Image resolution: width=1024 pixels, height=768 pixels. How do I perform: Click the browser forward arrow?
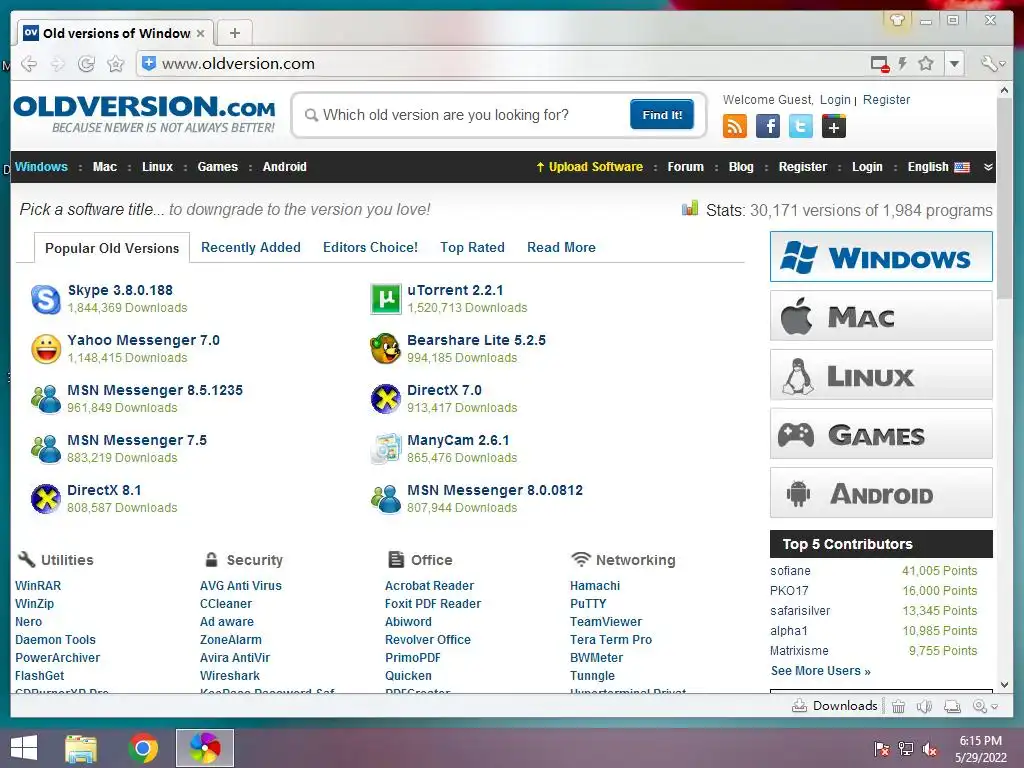pos(57,64)
